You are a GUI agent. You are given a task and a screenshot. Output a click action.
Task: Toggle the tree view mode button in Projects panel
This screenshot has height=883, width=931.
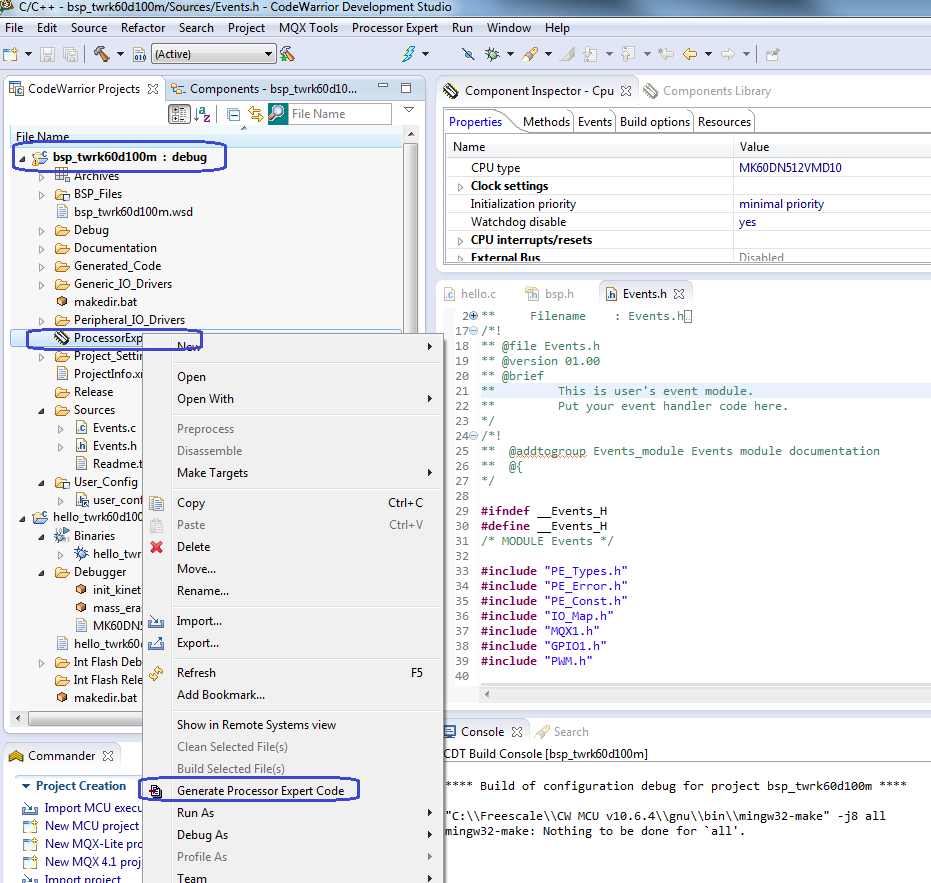pyautogui.click(x=179, y=114)
